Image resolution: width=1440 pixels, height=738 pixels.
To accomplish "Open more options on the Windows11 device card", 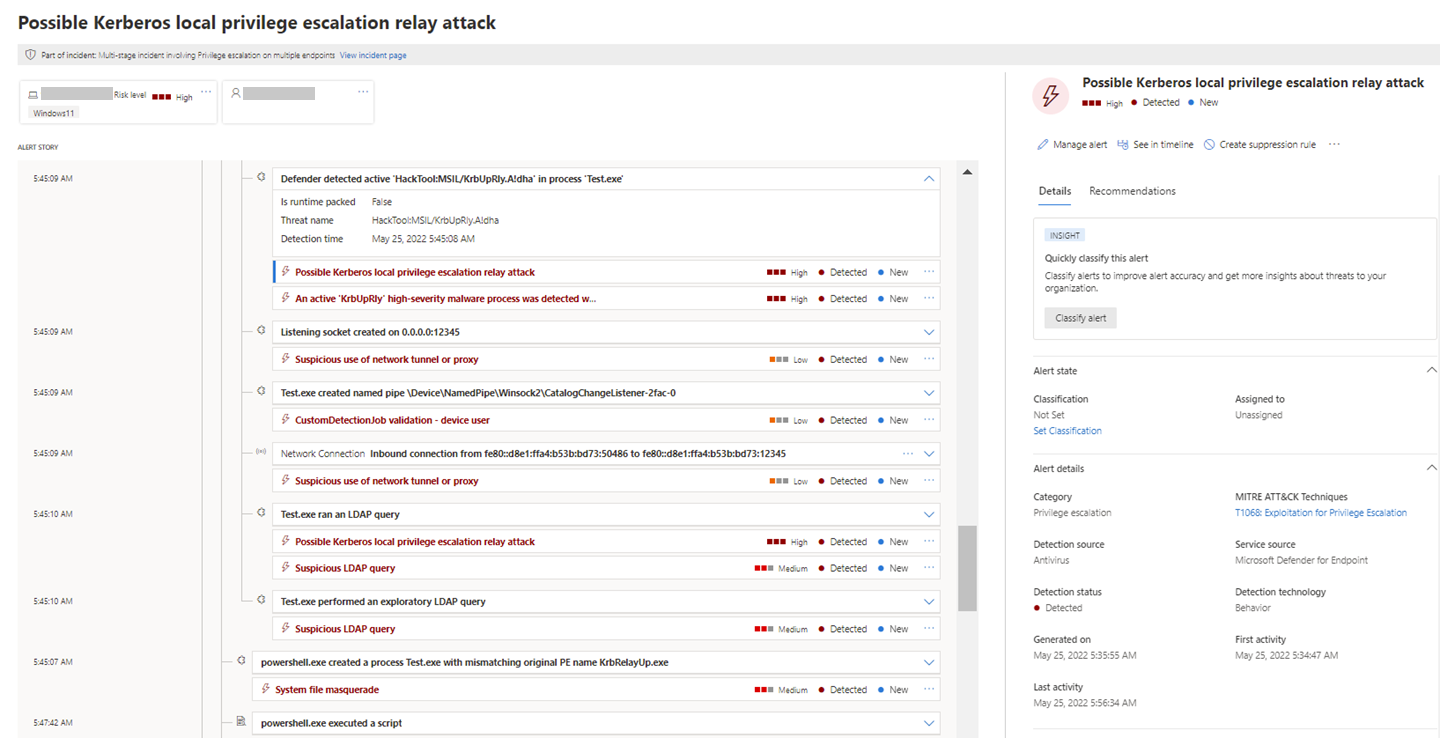I will pyautogui.click(x=206, y=91).
